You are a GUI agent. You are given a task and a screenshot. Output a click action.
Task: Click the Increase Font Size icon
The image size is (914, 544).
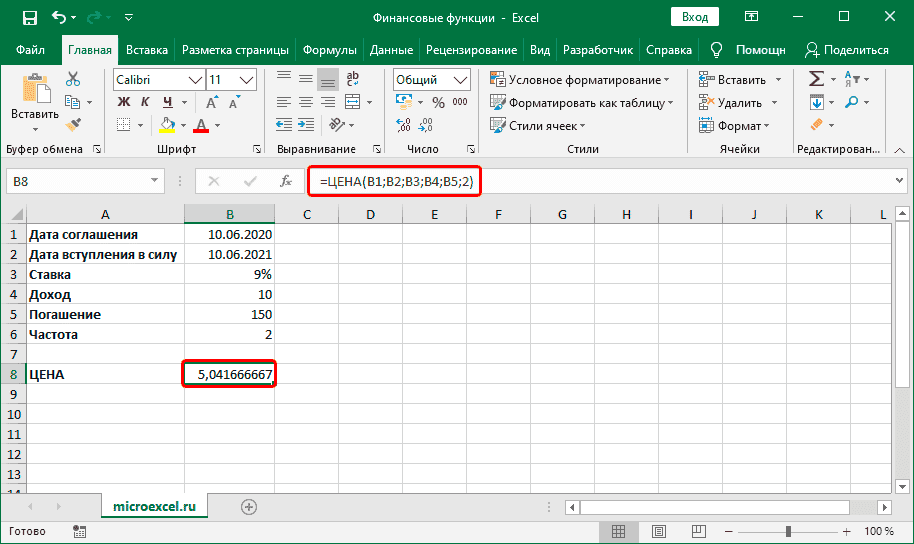tap(247, 79)
